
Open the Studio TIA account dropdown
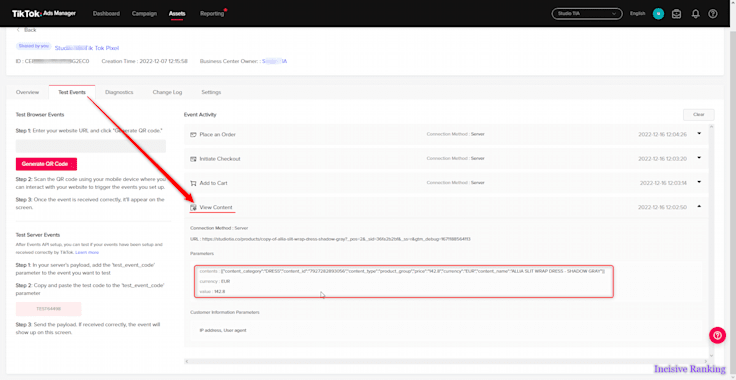tap(587, 14)
